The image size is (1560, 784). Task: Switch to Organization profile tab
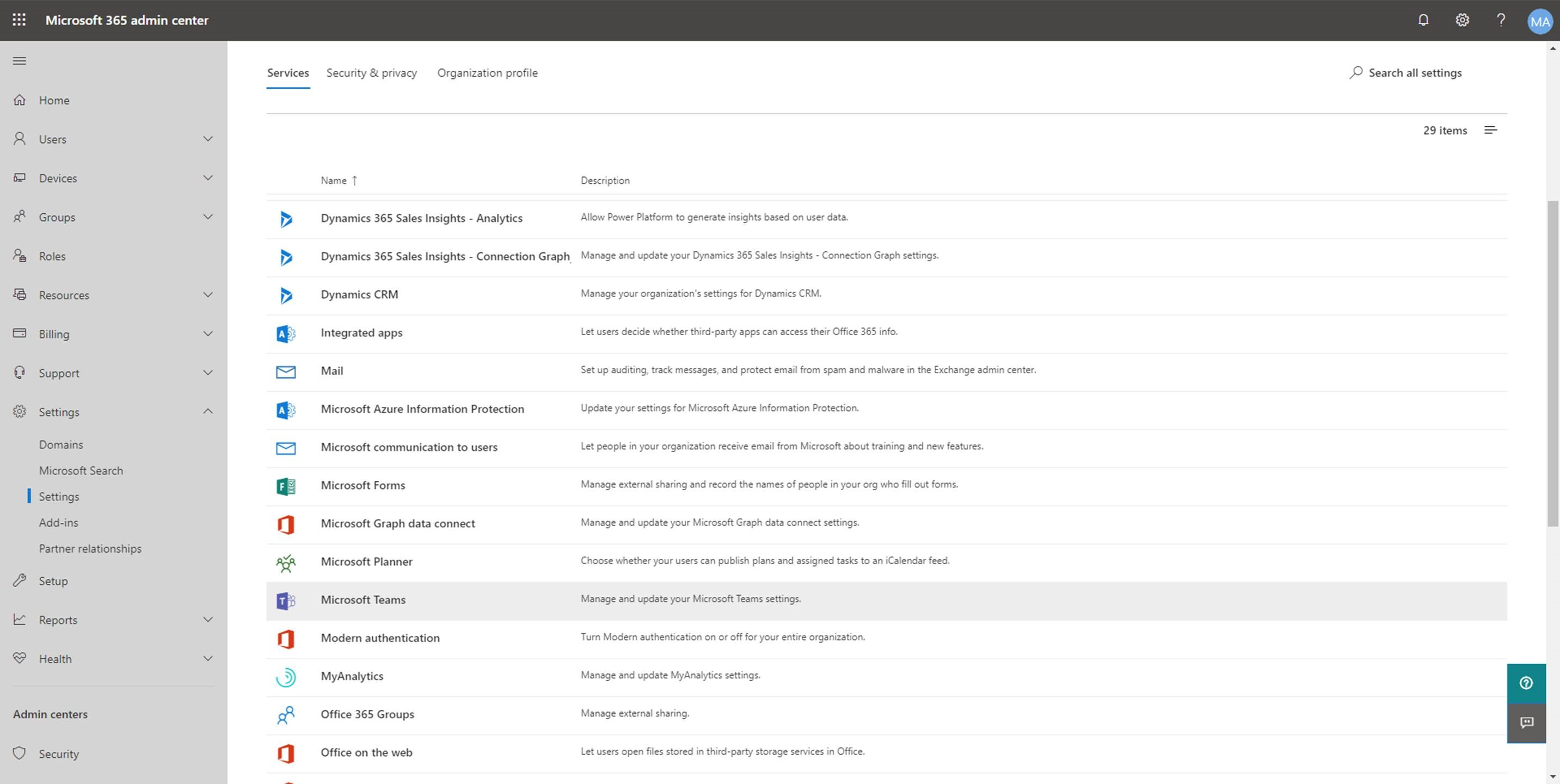[487, 72]
